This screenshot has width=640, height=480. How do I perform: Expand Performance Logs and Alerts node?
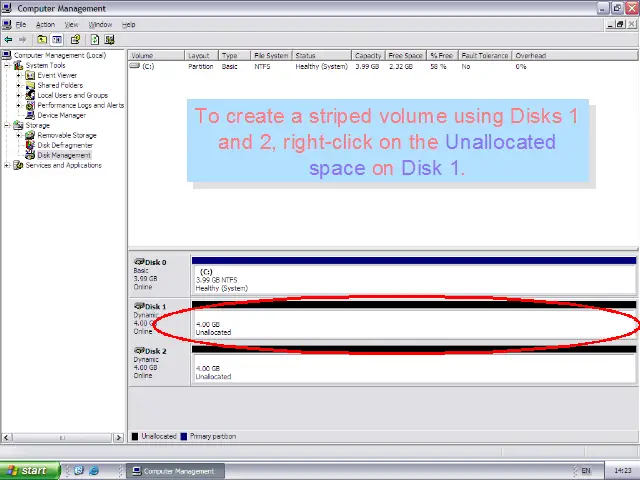[18, 105]
